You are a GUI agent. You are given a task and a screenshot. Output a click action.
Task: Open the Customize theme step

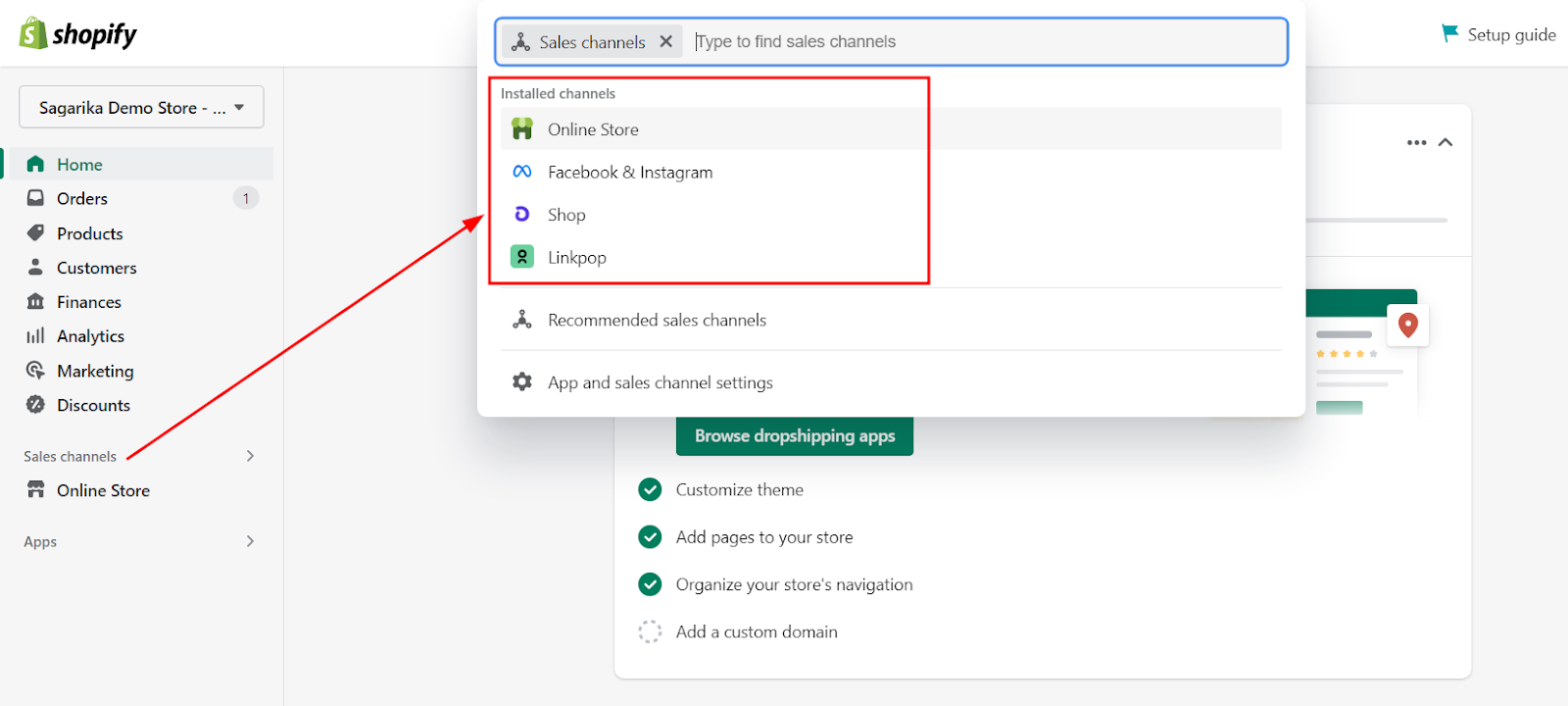740,489
